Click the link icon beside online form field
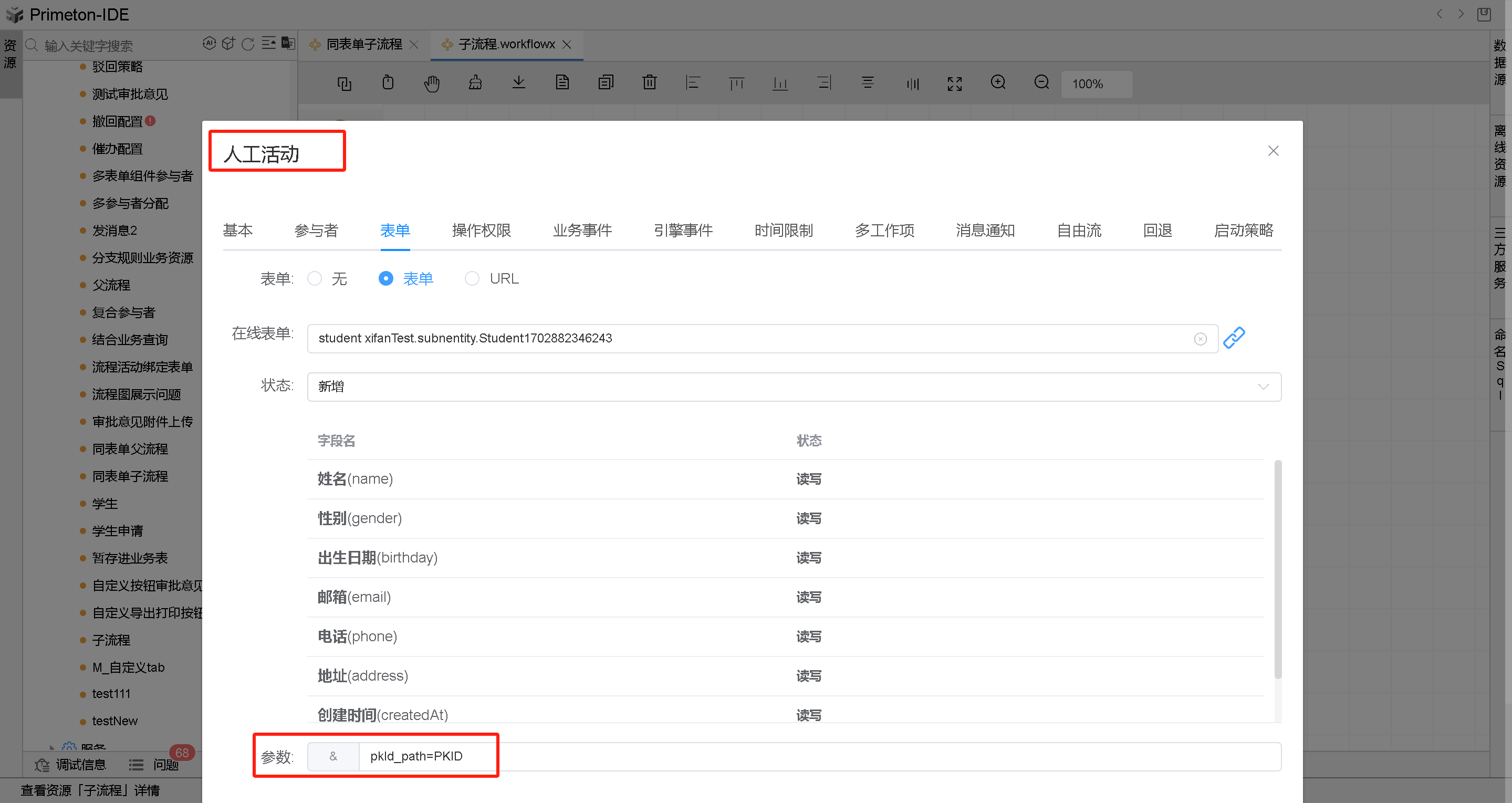The height and width of the screenshot is (803, 1512). click(x=1233, y=338)
